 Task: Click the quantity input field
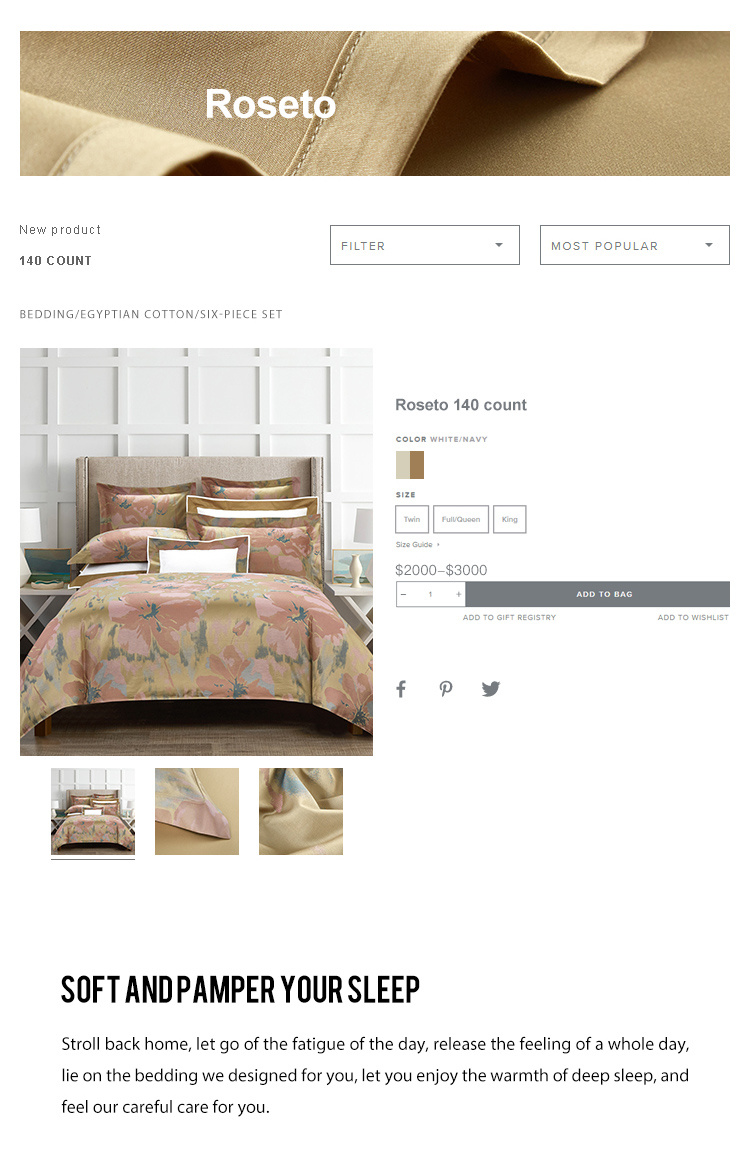(431, 595)
